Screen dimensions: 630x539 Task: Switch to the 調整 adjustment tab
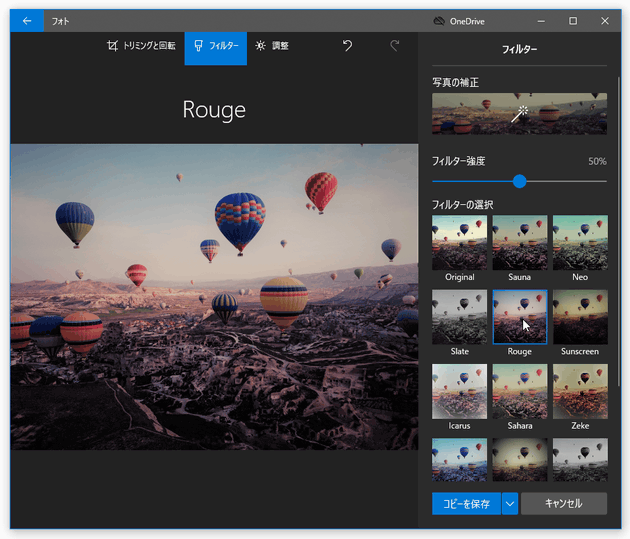coord(271,46)
